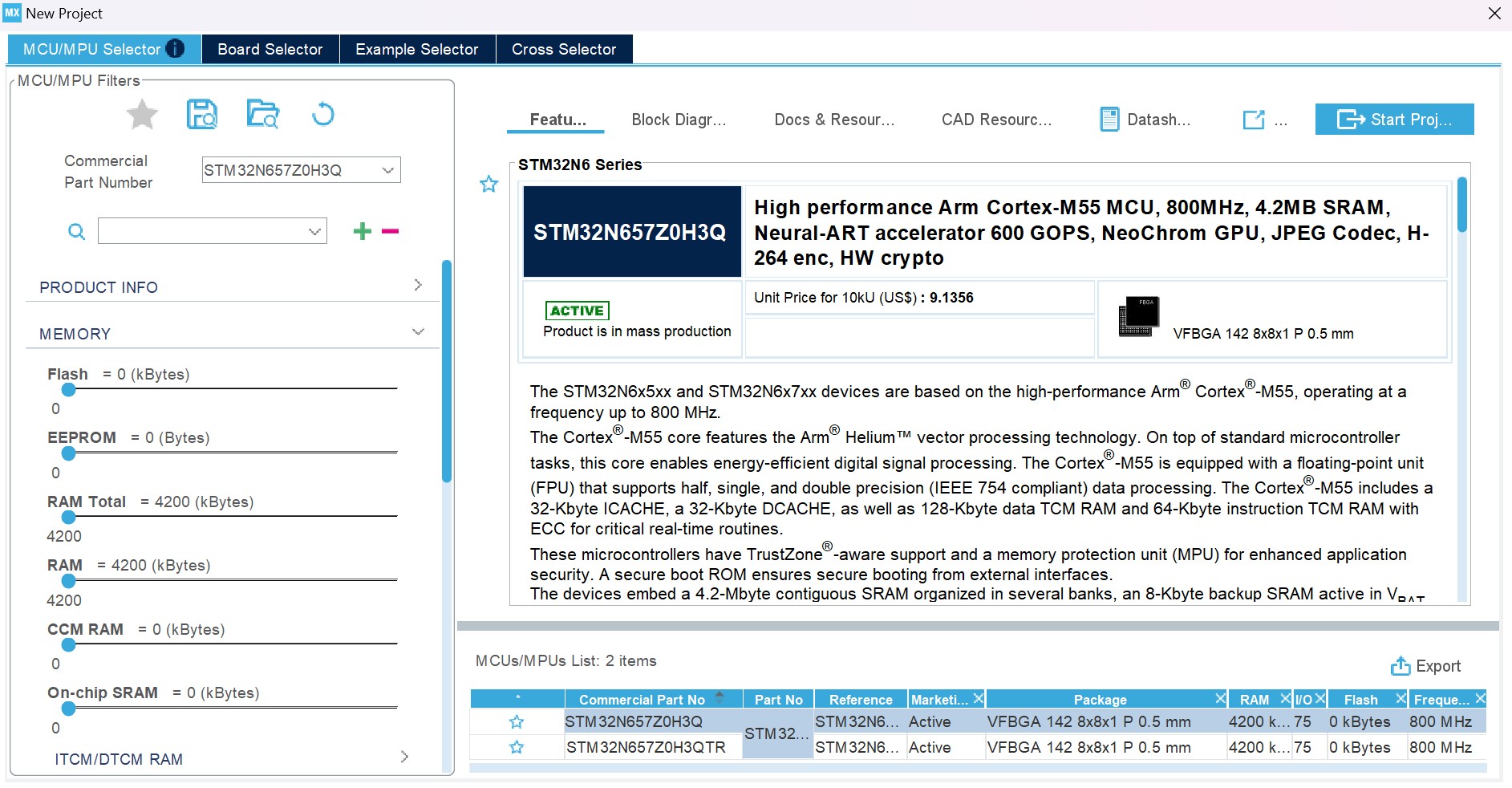Screen dimensions: 1512x788
Task: Favorite the STM32N657Z0H3Q table row
Action: (517, 722)
